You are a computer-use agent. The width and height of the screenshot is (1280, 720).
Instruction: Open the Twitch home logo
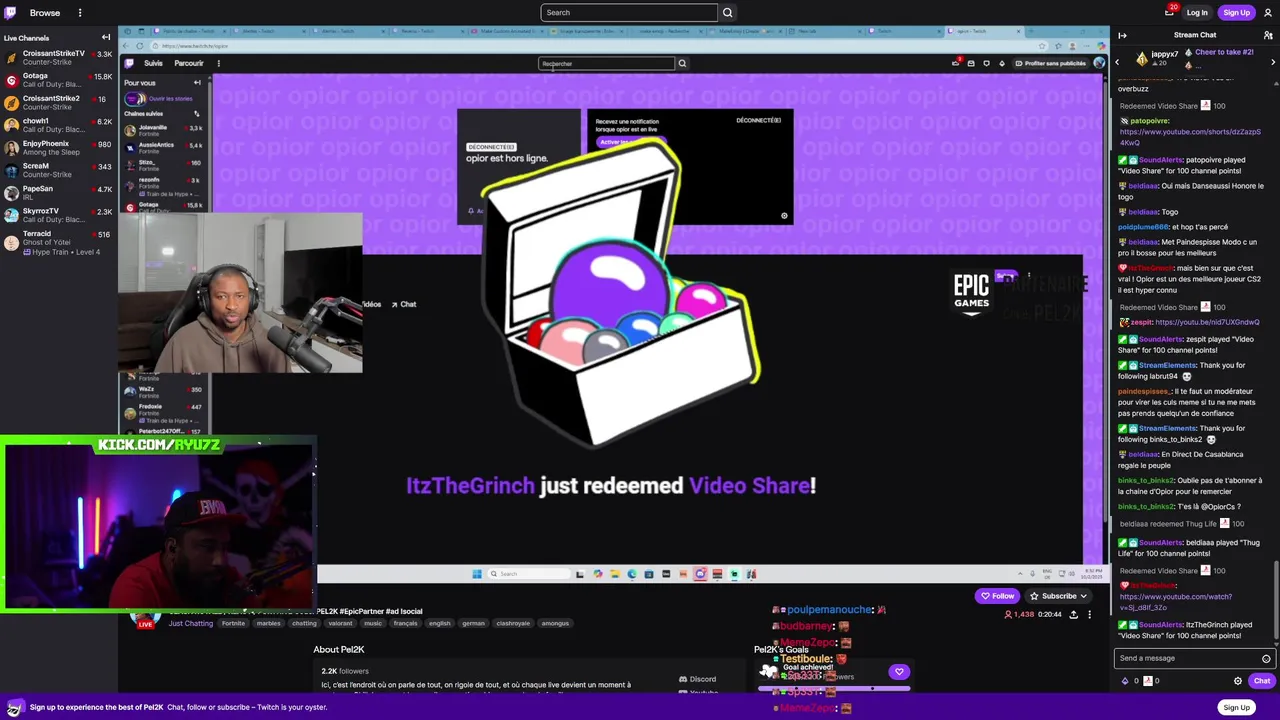coord(12,12)
